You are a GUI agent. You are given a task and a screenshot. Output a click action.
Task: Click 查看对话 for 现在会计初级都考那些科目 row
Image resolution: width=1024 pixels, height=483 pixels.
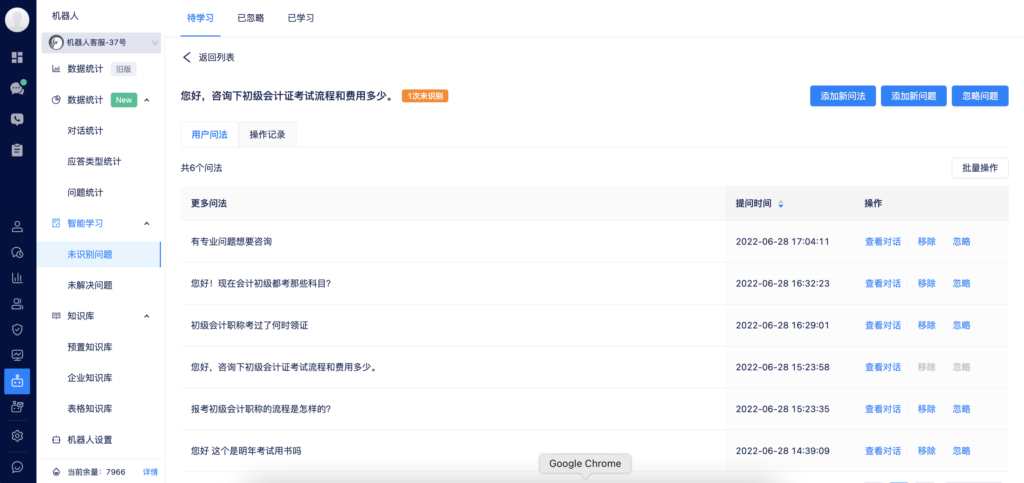(x=882, y=283)
